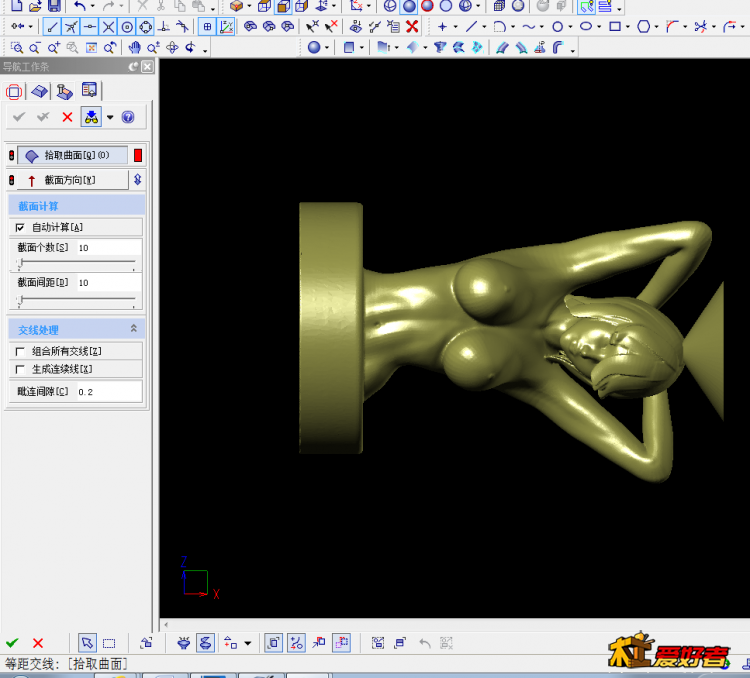Open the Undo history dropdown arrow
The image size is (750, 678).
tap(92, 7)
